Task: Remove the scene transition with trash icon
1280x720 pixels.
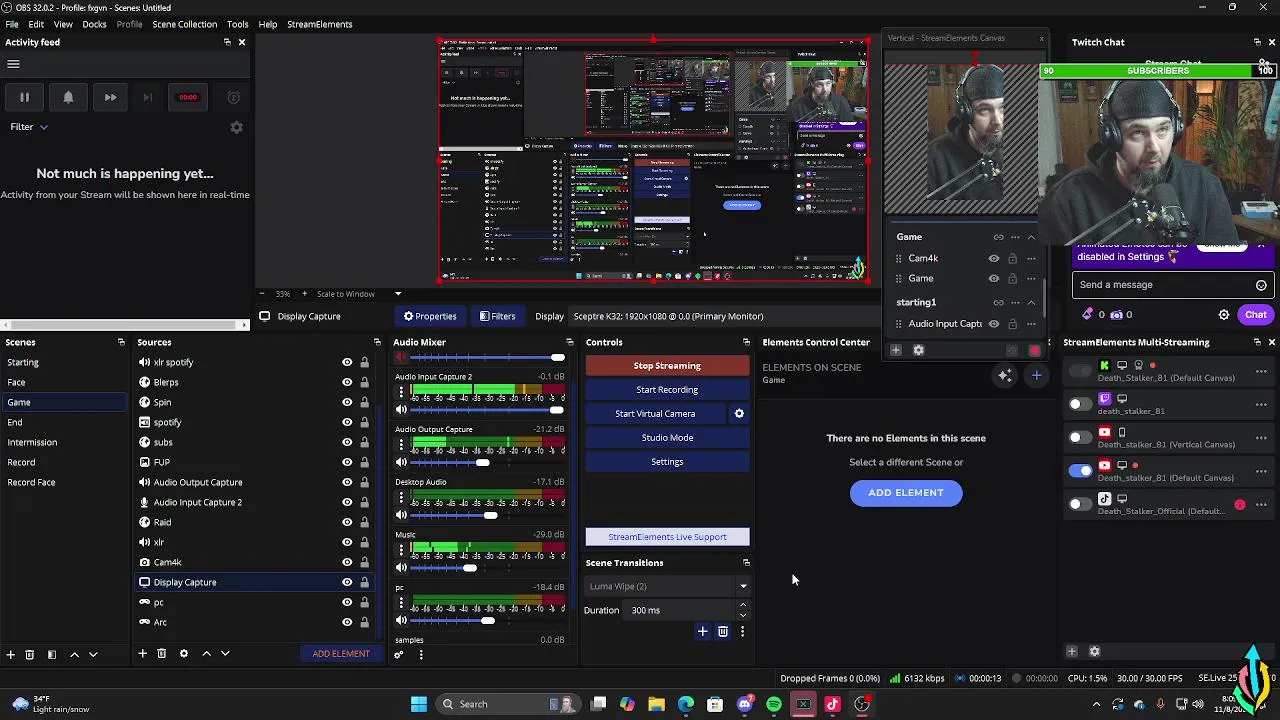Action: pyautogui.click(x=722, y=632)
